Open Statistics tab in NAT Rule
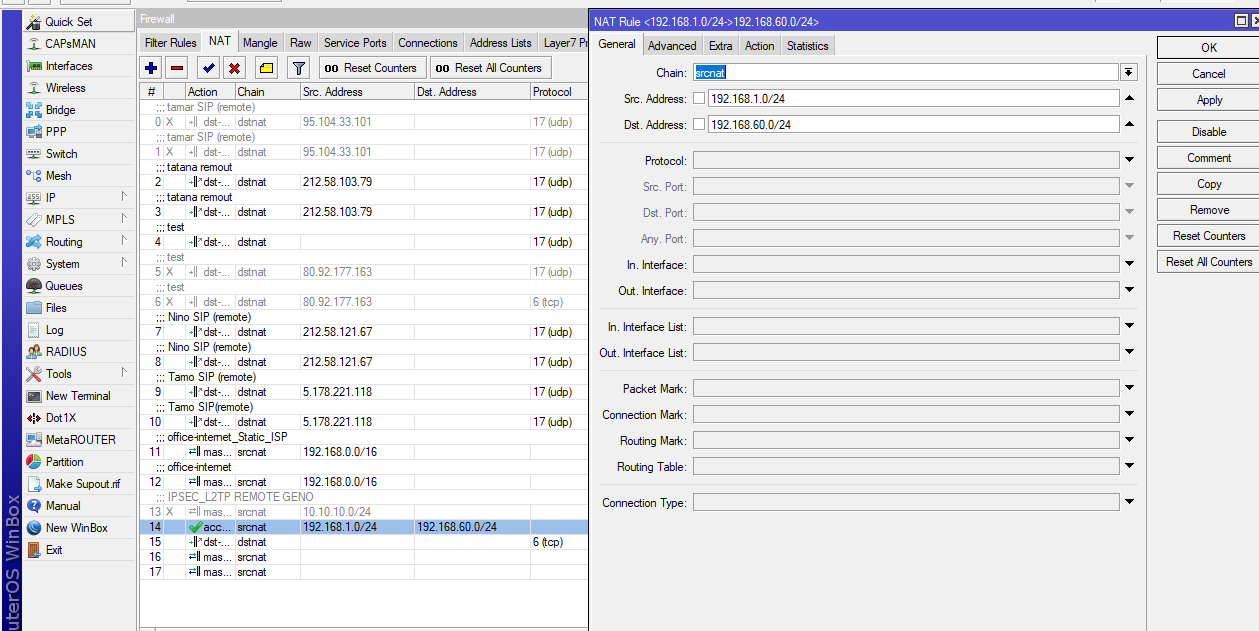 [x=807, y=46]
